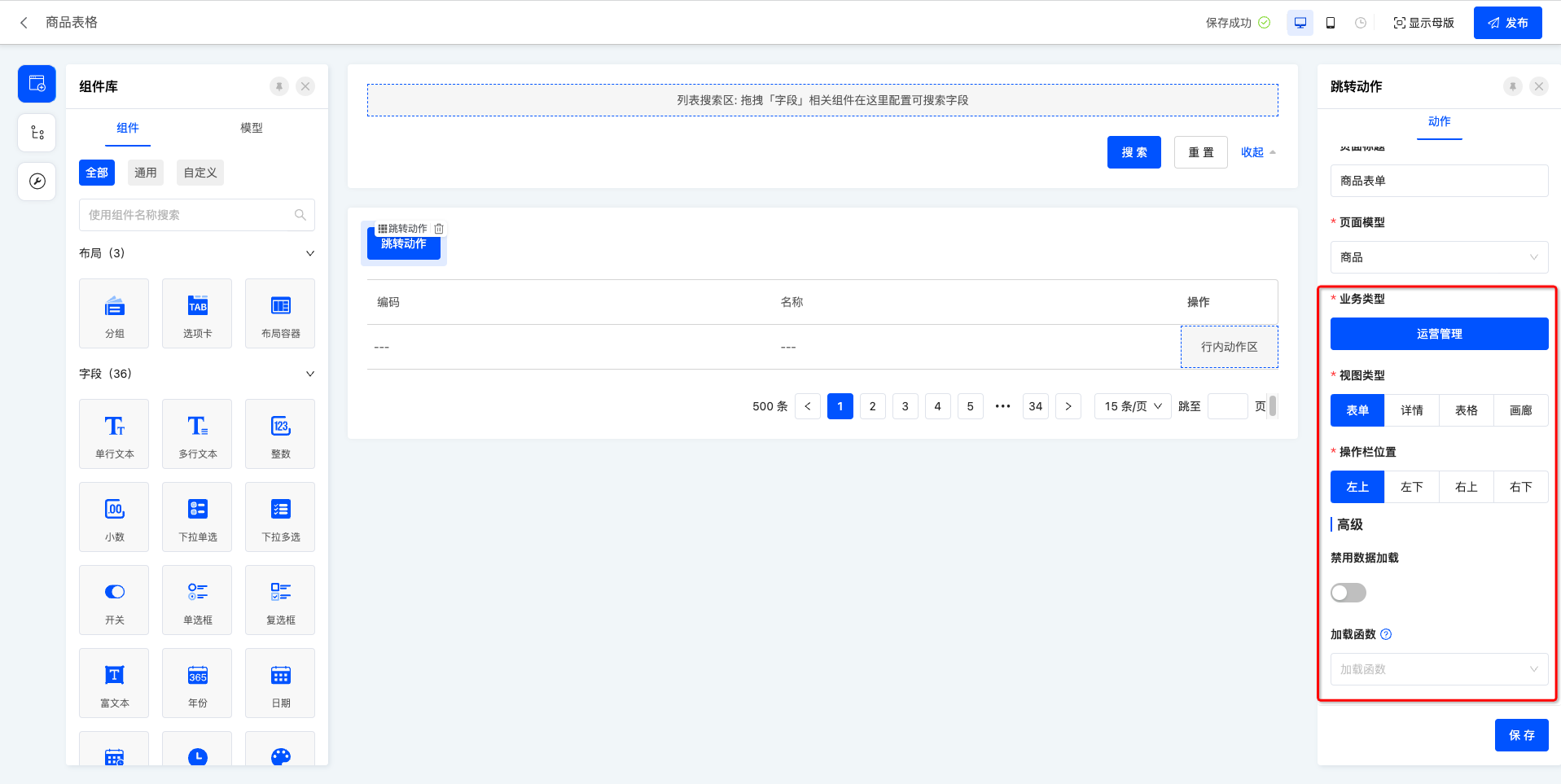Screen dimensions: 1561x784
Task: Filter components by 自定义
Action: (x=200, y=173)
